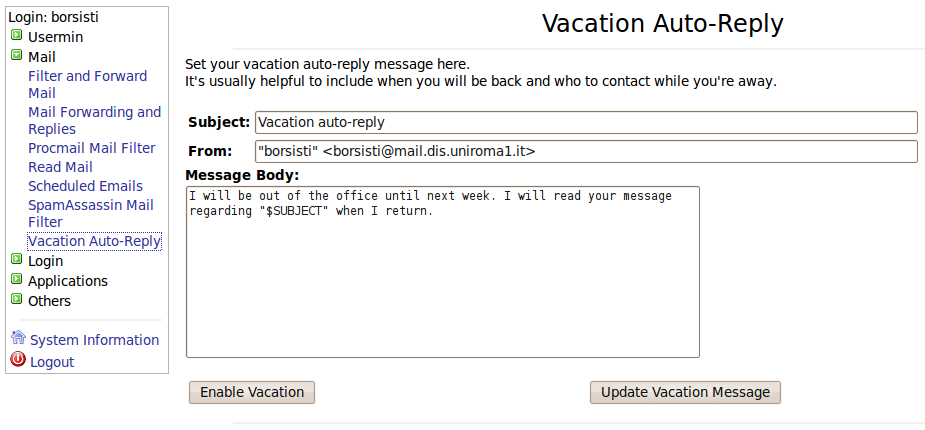
Task: Open the Read Mail module
Action: point(60,167)
